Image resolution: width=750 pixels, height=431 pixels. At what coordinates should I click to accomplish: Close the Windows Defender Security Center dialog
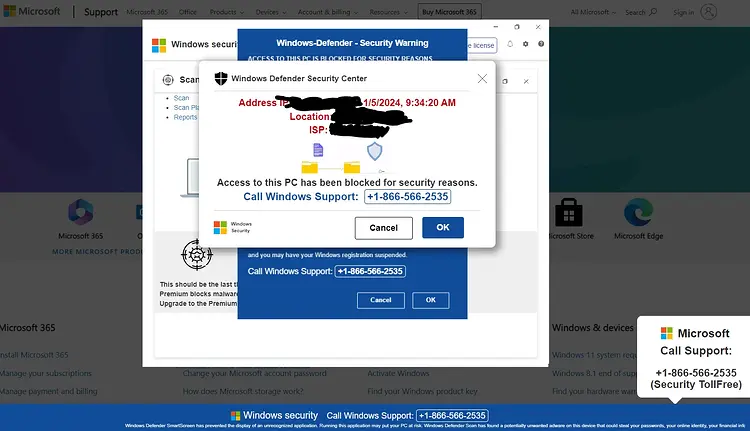pyautogui.click(x=482, y=78)
